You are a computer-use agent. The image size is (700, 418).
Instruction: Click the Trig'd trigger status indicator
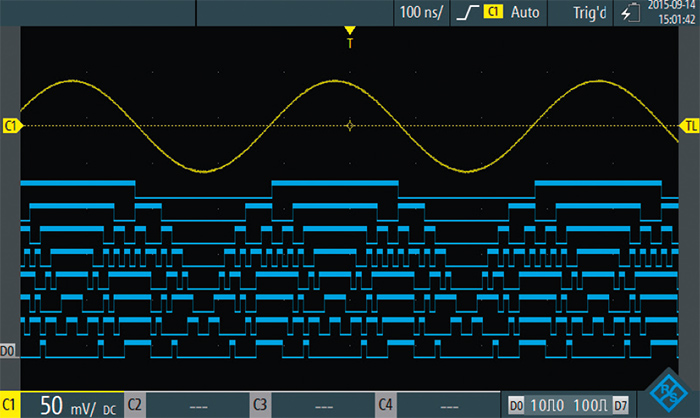(587, 12)
